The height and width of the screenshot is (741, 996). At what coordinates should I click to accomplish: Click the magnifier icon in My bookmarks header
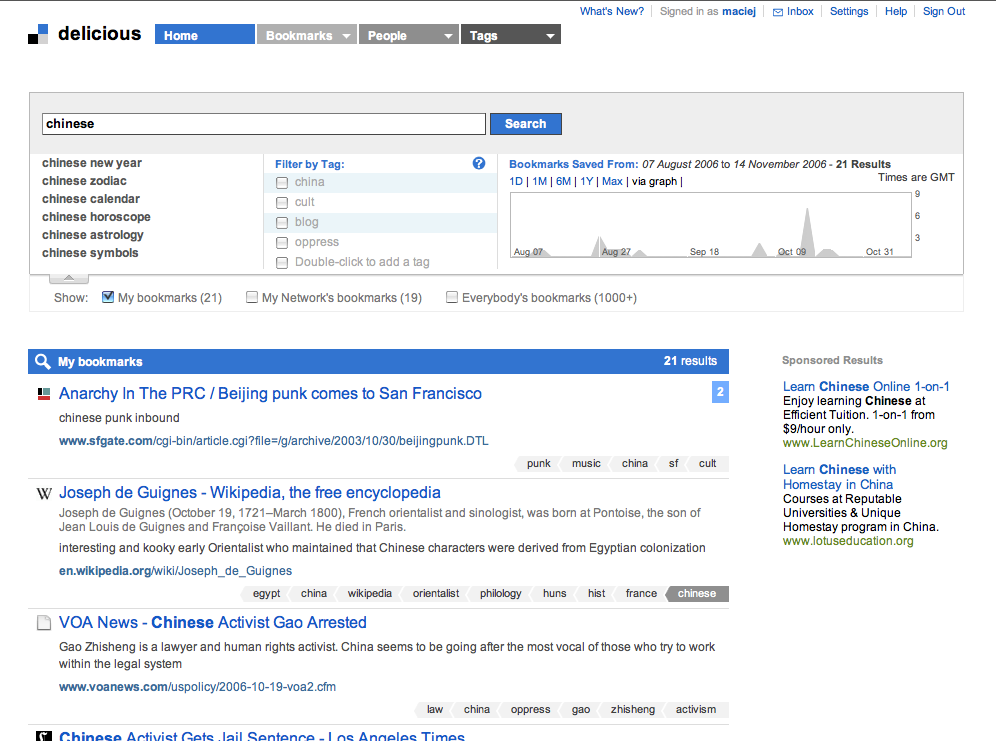click(43, 361)
